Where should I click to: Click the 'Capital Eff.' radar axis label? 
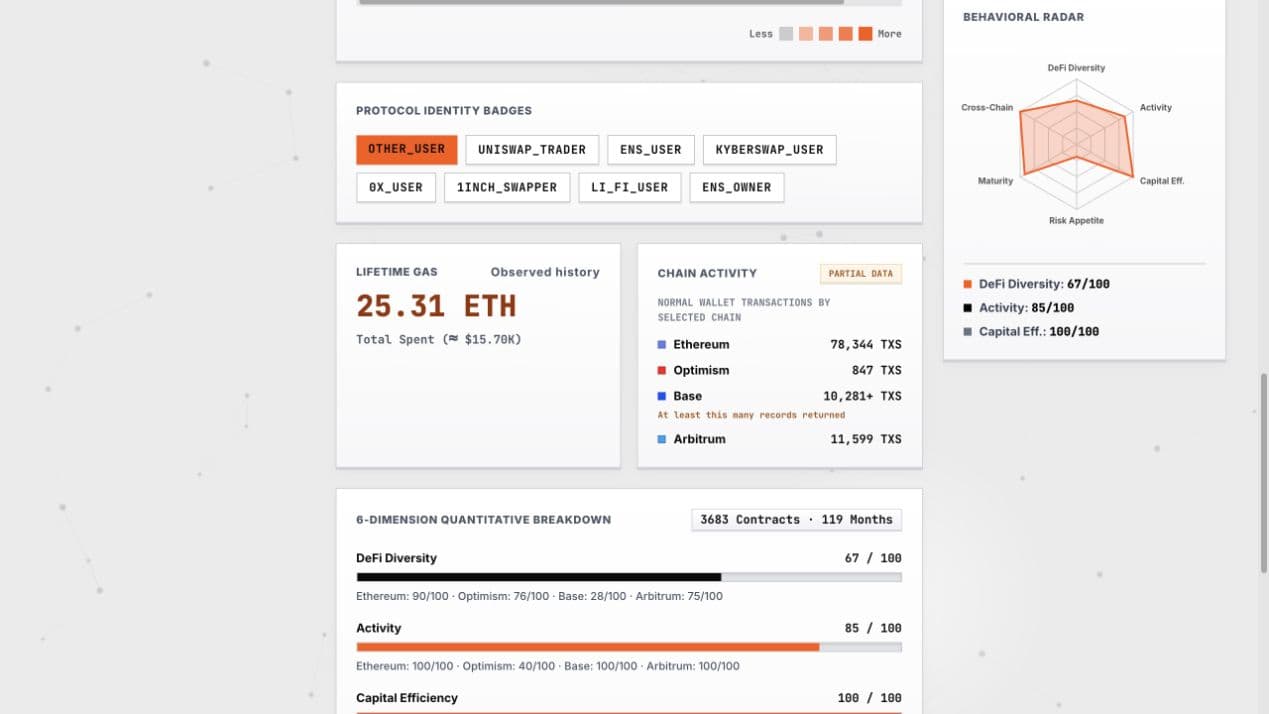pyautogui.click(x=1162, y=181)
